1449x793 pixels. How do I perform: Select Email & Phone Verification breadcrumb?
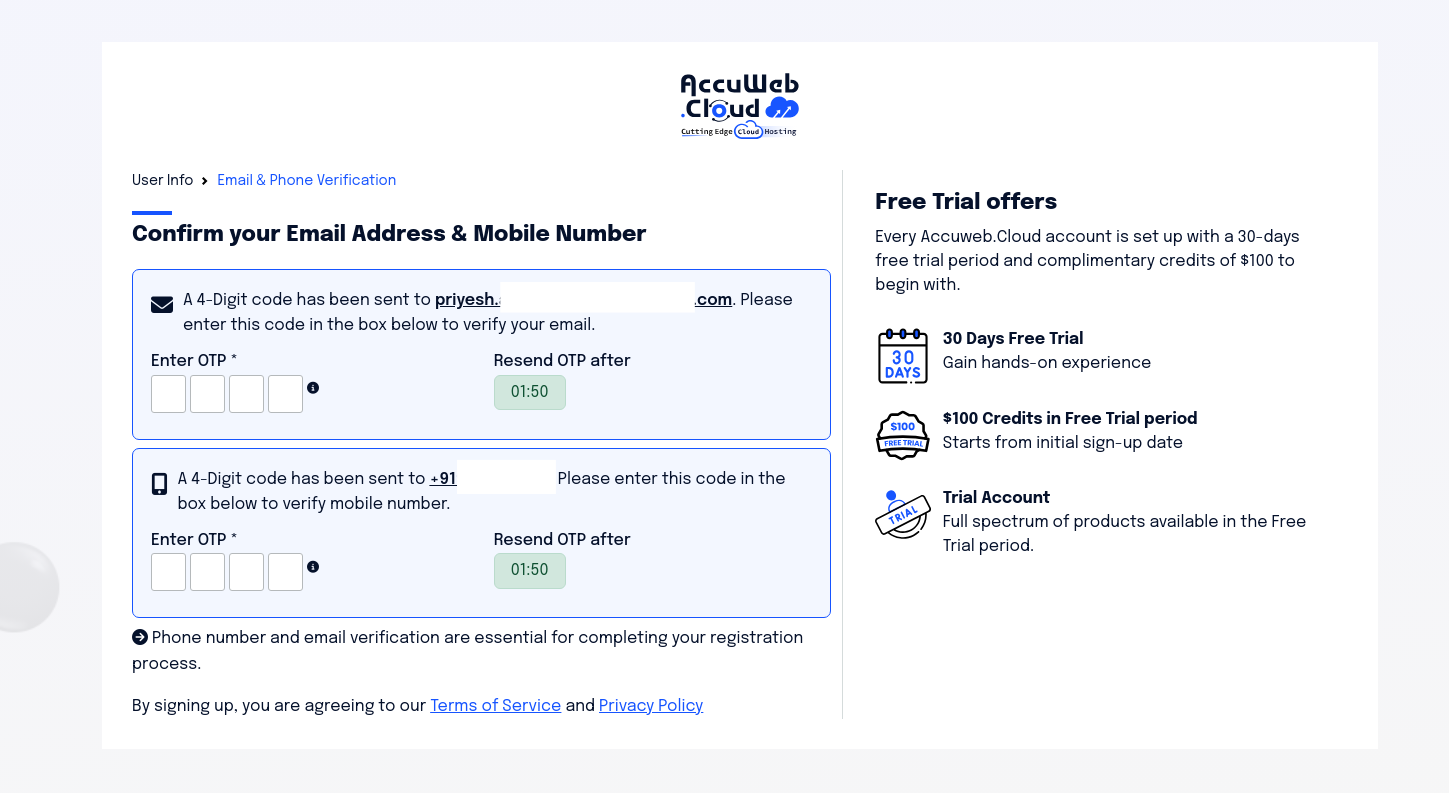pos(306,180)
